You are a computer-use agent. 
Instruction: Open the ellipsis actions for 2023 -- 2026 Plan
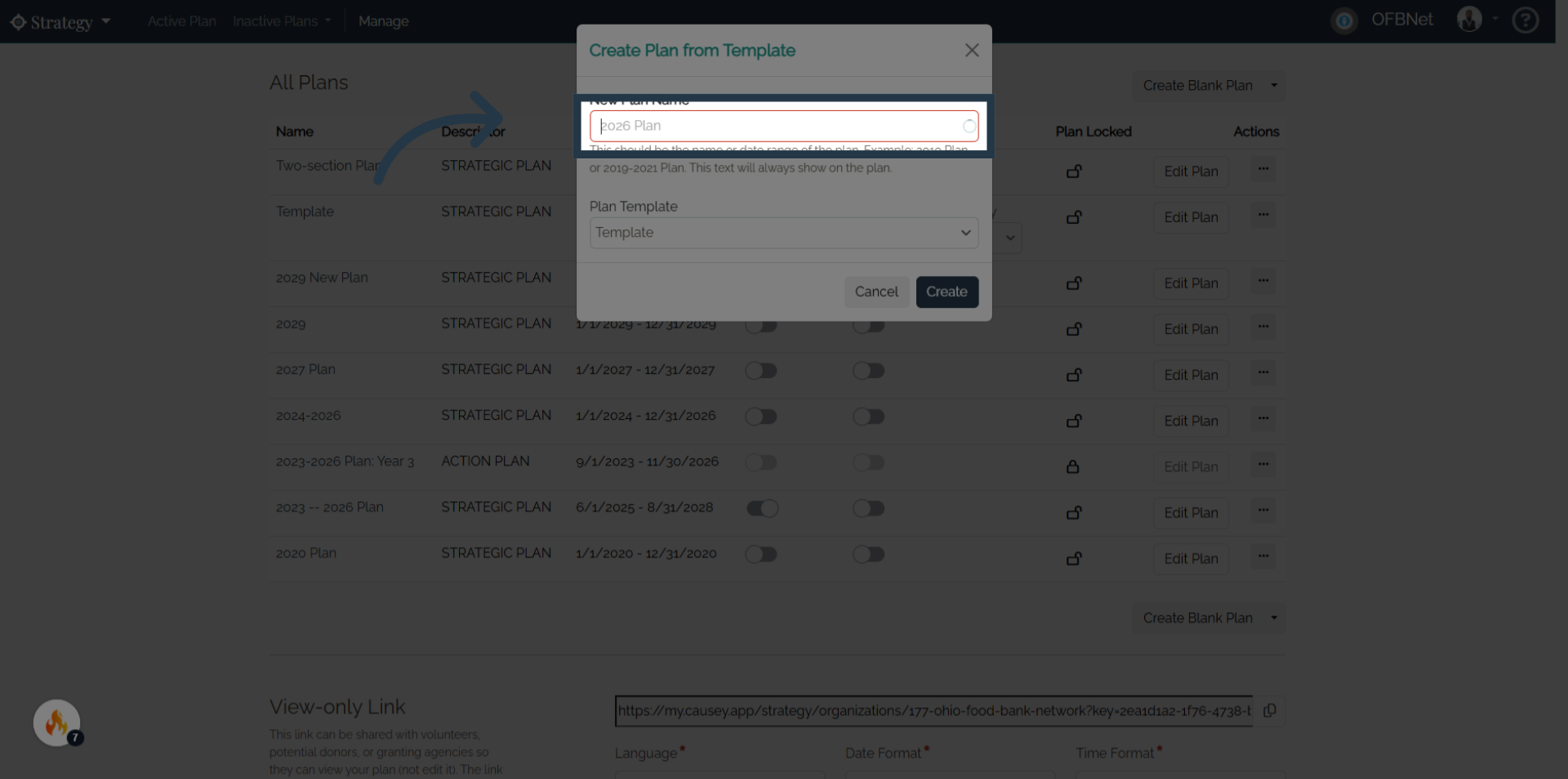[1263, 510]
